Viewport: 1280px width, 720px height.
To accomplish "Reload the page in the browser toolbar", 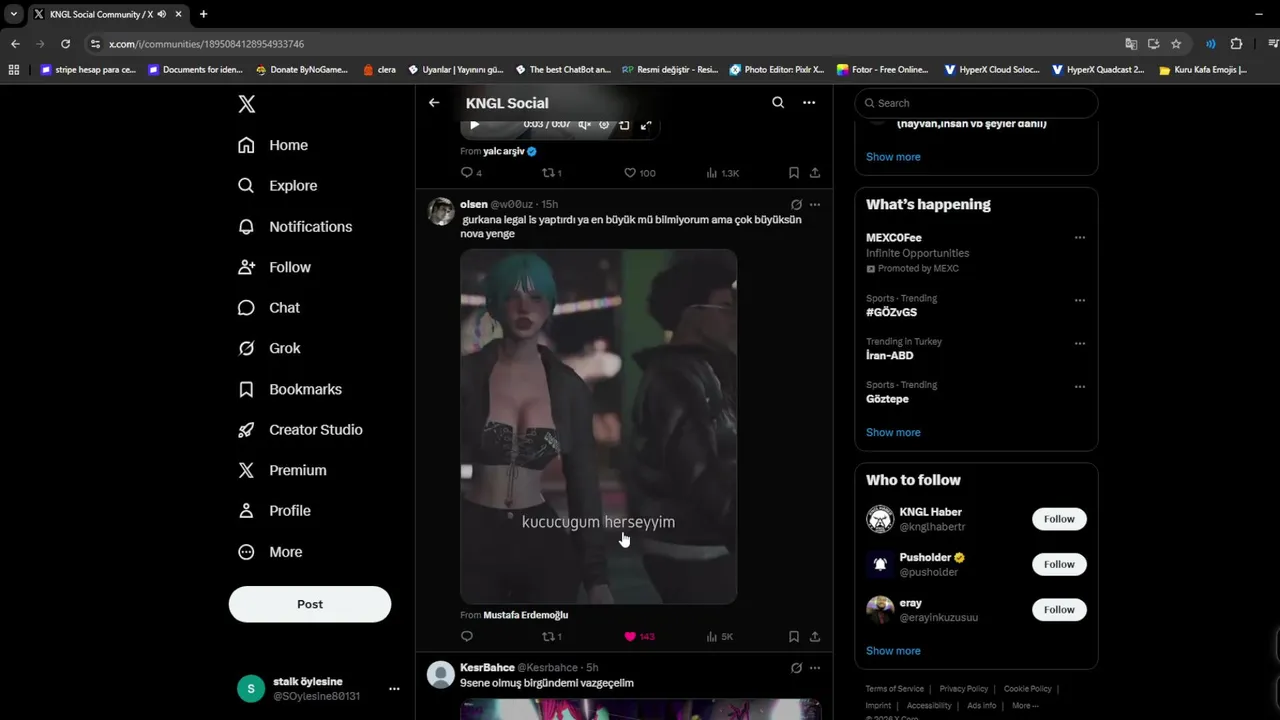I will click(x=66, y=44).
